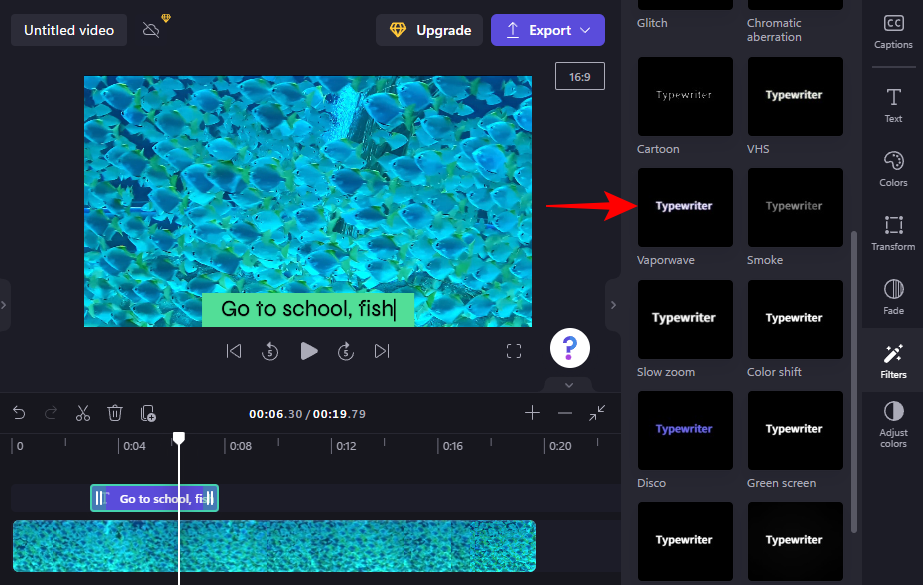Click the Upgrade button
Viewport: 923px width, 585px height.
point(429,30)
